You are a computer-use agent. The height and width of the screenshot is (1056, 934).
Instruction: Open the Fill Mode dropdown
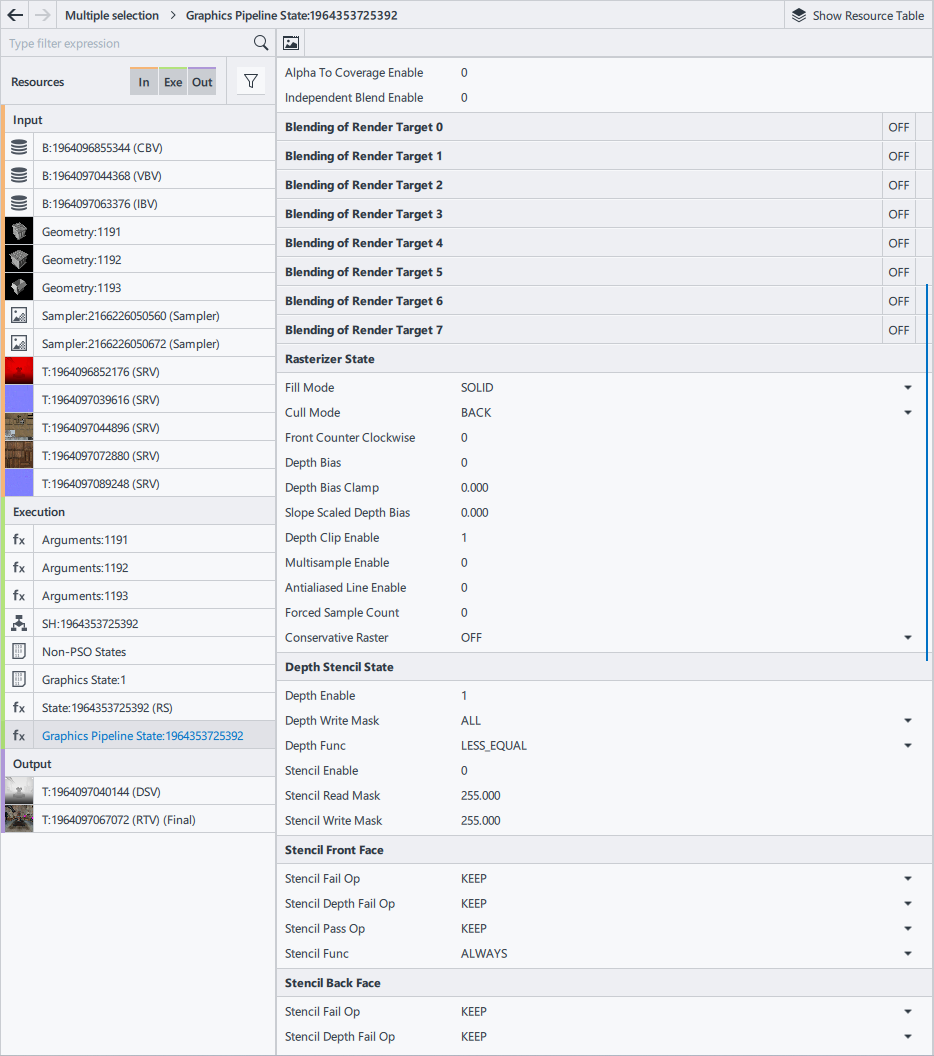[908, 387]
